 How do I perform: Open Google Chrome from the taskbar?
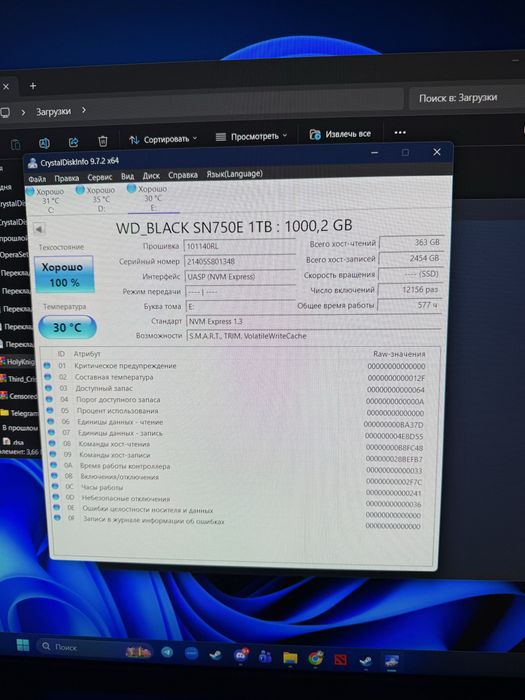[x=316, y=658]
